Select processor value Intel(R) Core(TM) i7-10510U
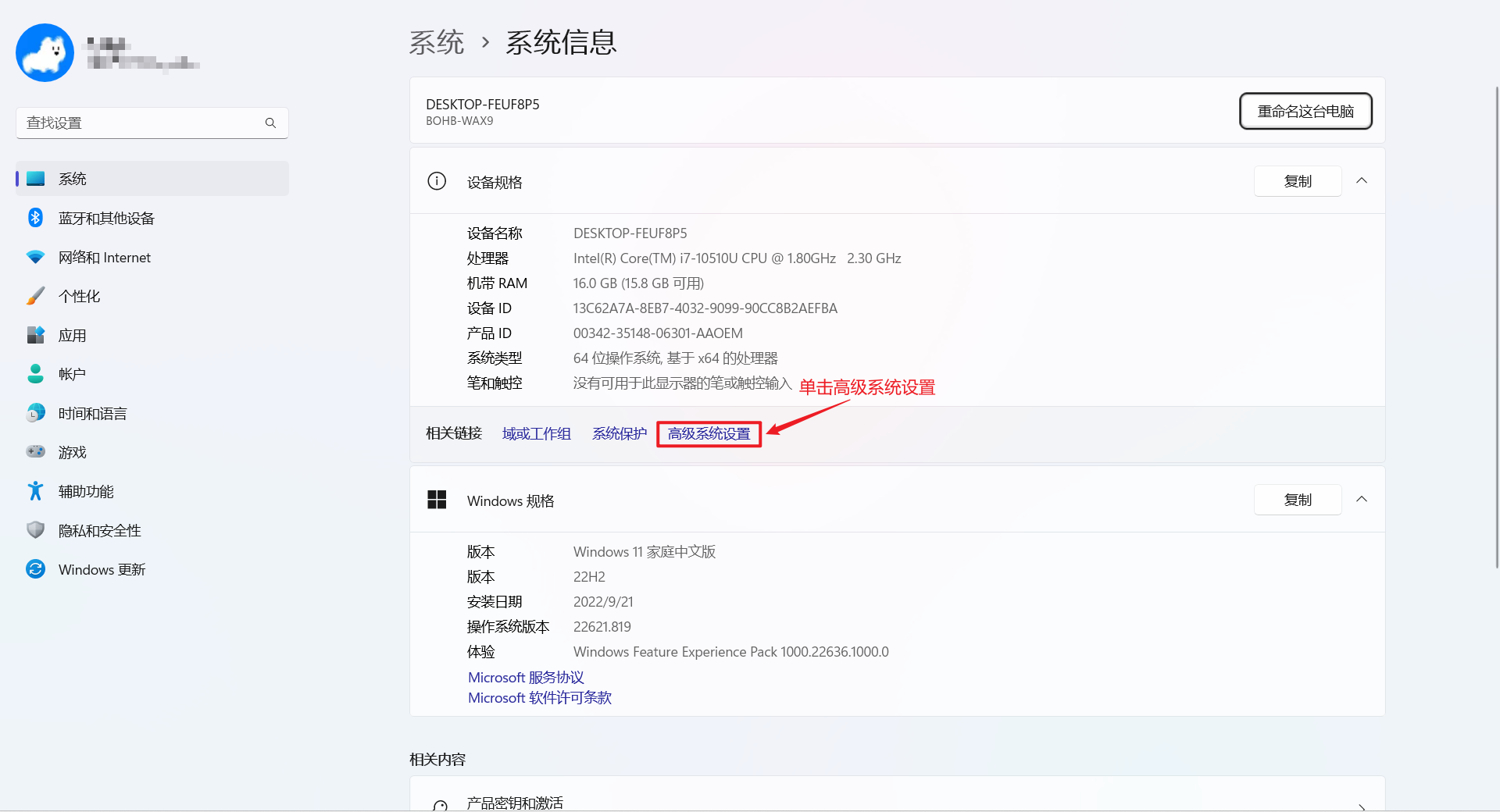 click(x=737, y=258)
